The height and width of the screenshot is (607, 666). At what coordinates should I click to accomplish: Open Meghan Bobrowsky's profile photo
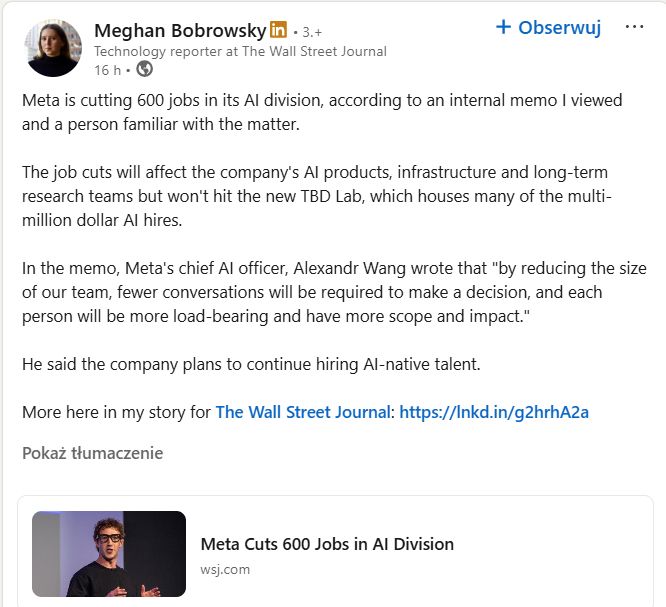tap(54, 48)
